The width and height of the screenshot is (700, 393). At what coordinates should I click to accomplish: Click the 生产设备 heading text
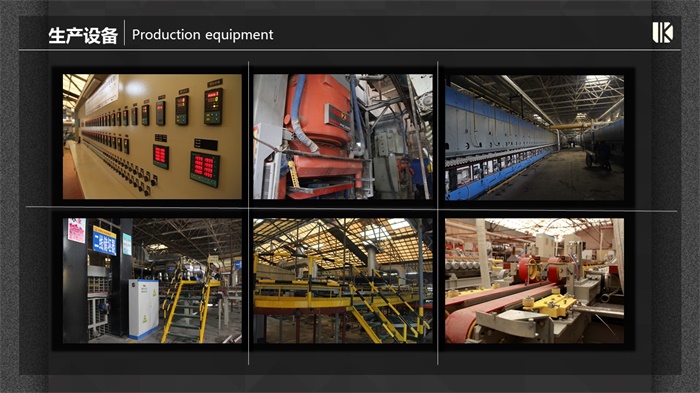tap(83, 35)
